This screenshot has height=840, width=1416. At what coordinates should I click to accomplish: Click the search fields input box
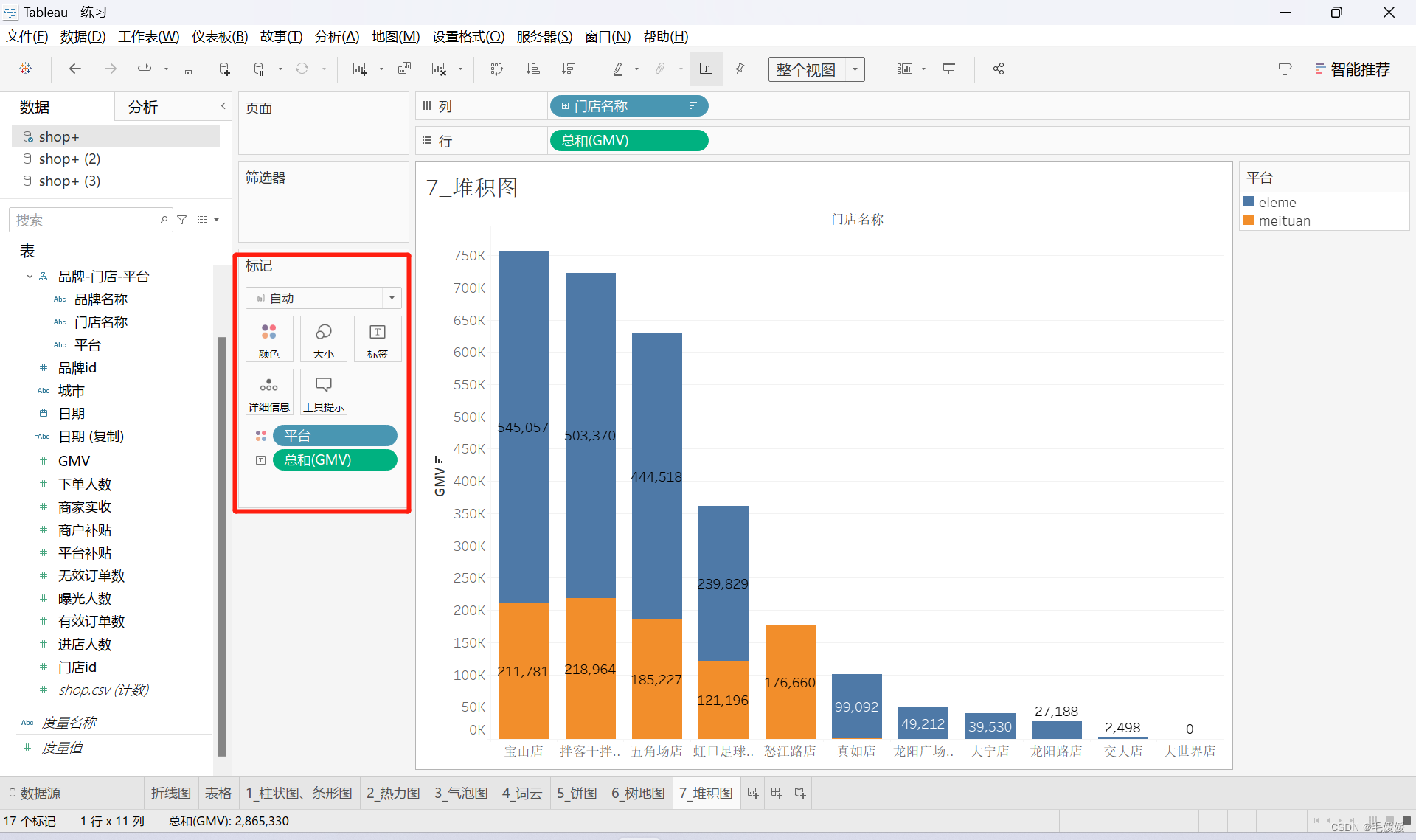coord(91,220)
